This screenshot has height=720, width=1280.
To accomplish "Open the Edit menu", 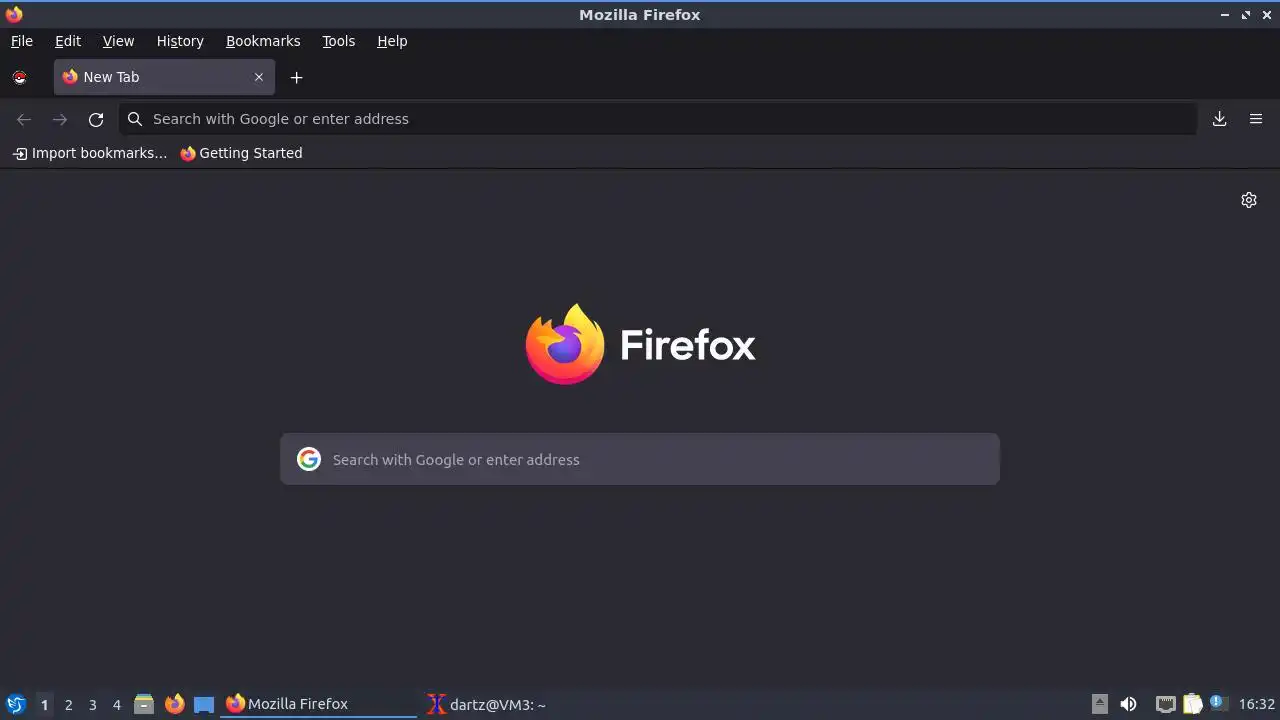I will (68, 41).
